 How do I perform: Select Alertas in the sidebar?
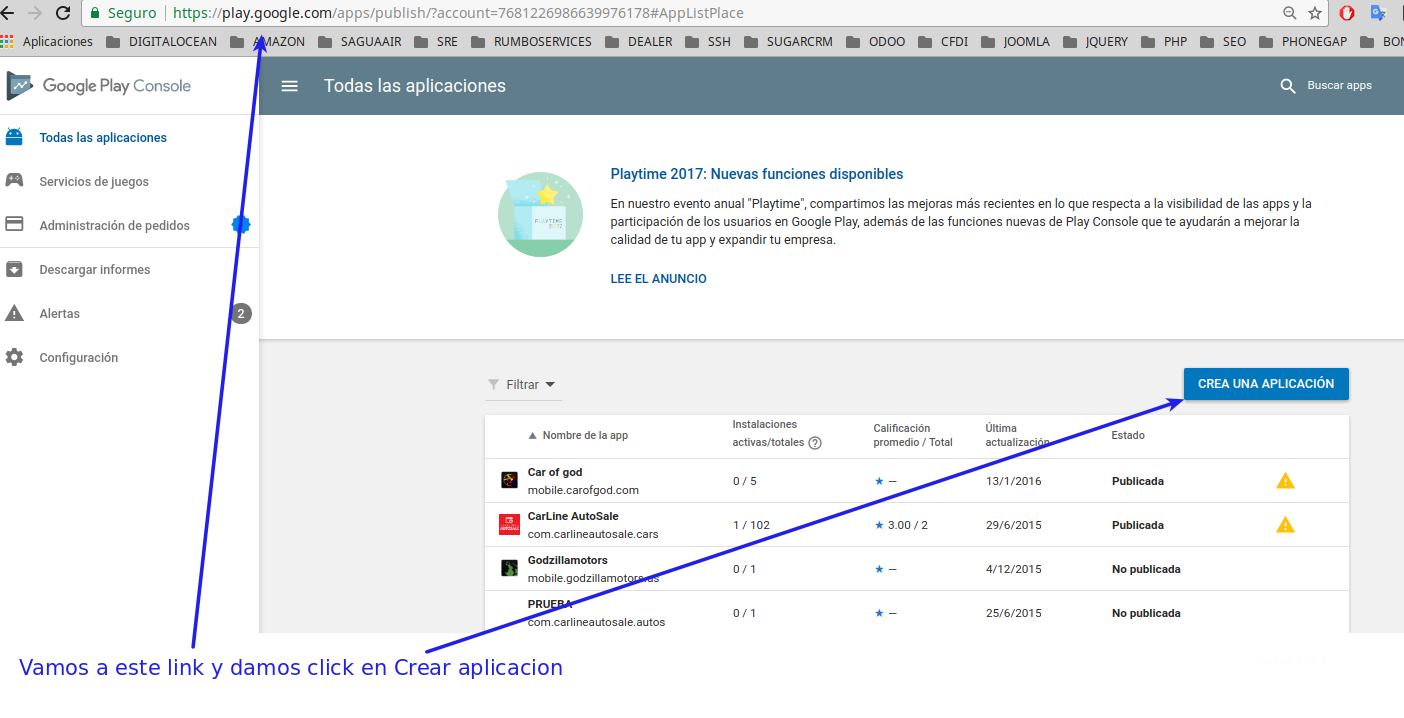point(59,314)
